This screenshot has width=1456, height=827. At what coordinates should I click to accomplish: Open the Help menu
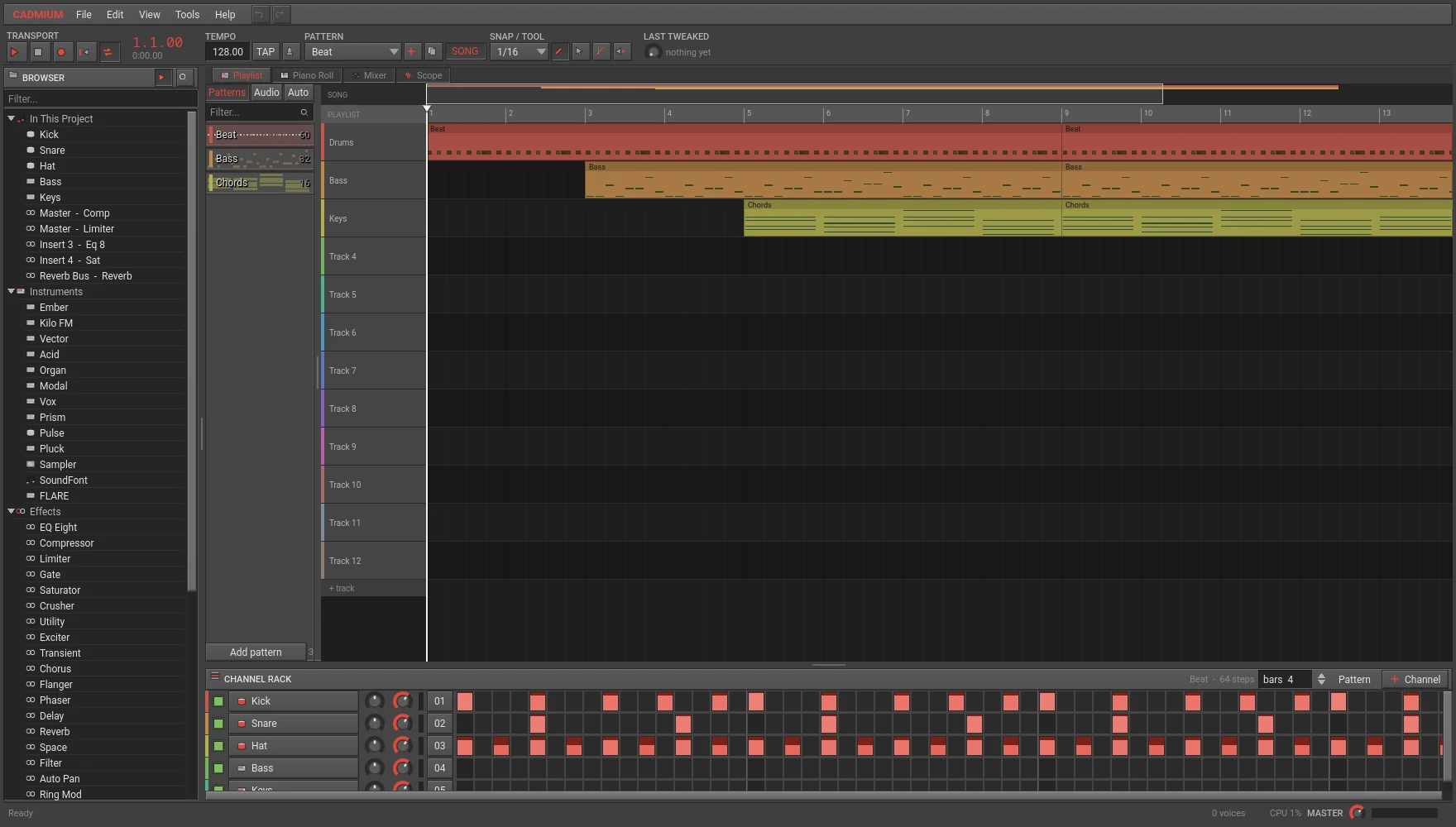tap(225, 14)
